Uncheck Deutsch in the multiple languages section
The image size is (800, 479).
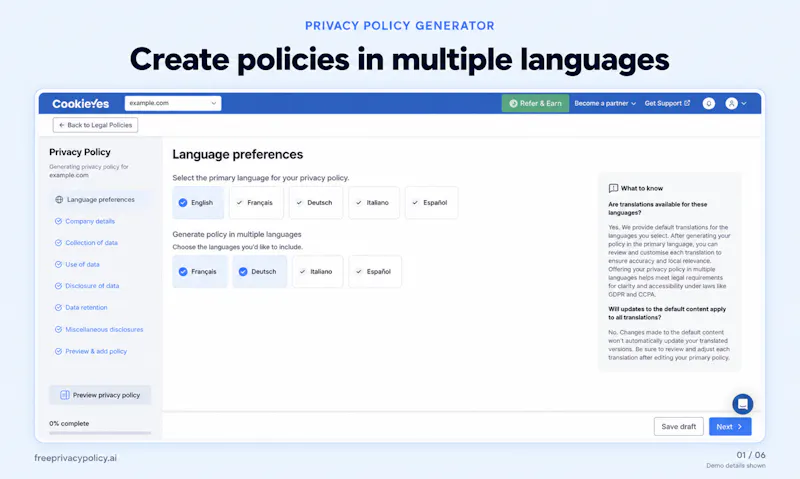pos(260,271)
